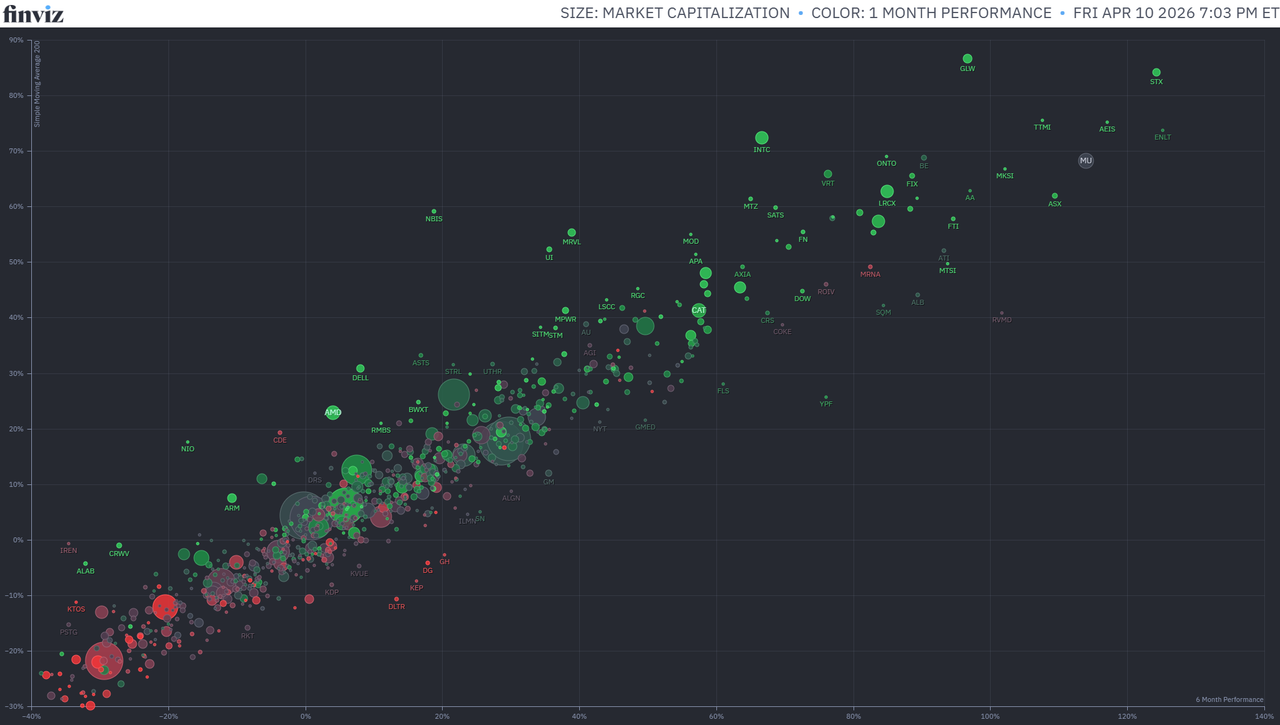Click the ALAB ticker label
Screen dimensions: 1280x725
(x=86, y=571)
